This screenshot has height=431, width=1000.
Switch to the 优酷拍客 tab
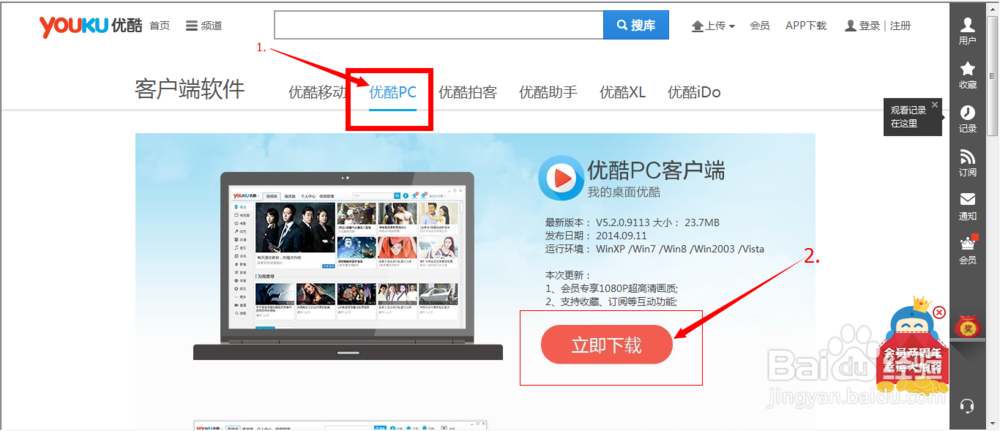click(x=467, y=92)
